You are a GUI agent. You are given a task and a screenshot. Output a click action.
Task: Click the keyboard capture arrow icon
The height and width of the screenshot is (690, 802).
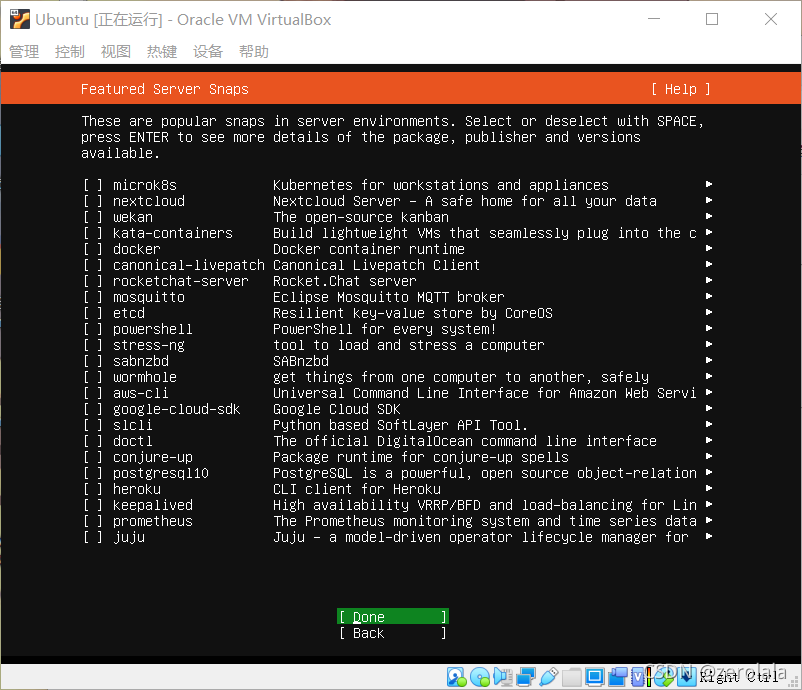pyautogui.click(x=686, y=677)
